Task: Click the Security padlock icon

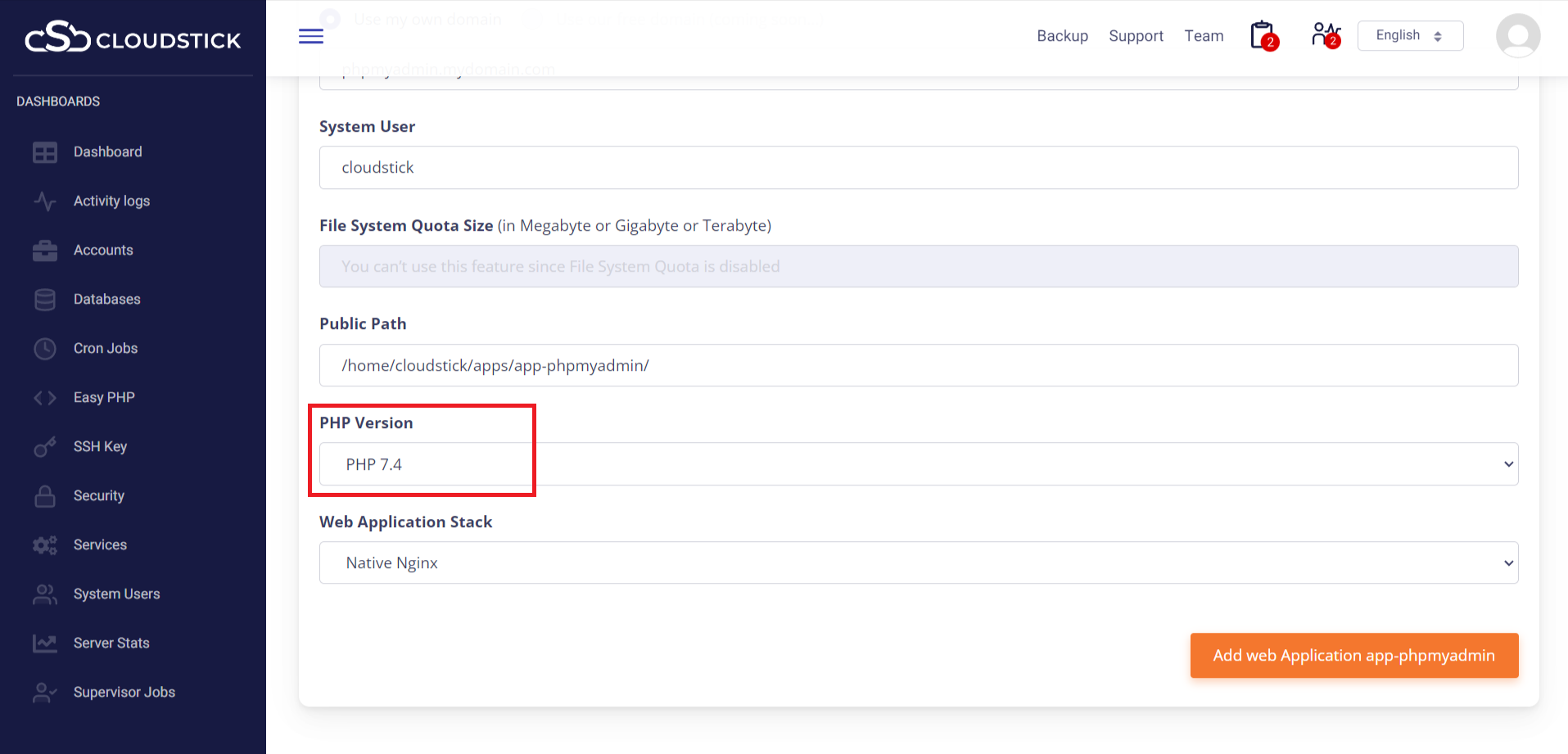Action: coord(45,496)
